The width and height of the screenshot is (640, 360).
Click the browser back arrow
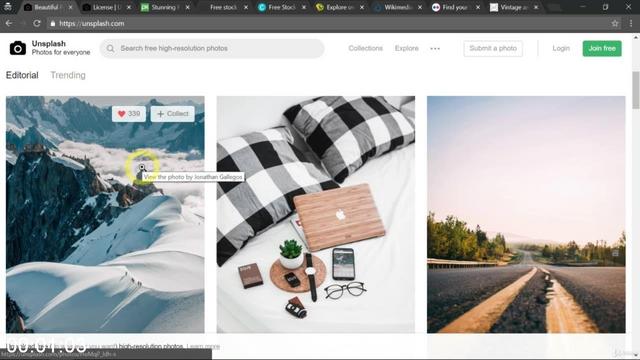tap(9, 23)
